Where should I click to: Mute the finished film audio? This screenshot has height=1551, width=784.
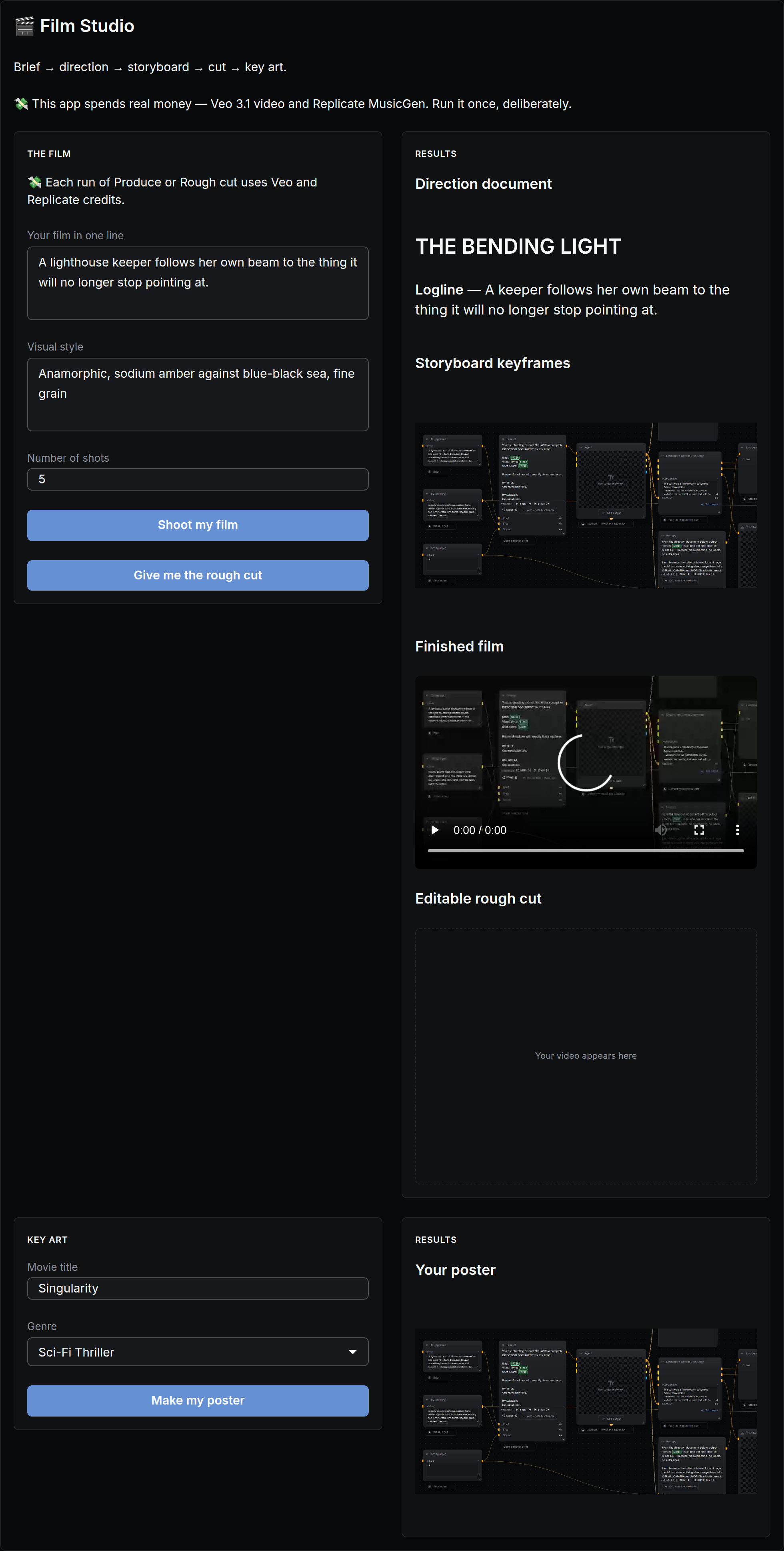pyautogui.click(x=661, y=830)
